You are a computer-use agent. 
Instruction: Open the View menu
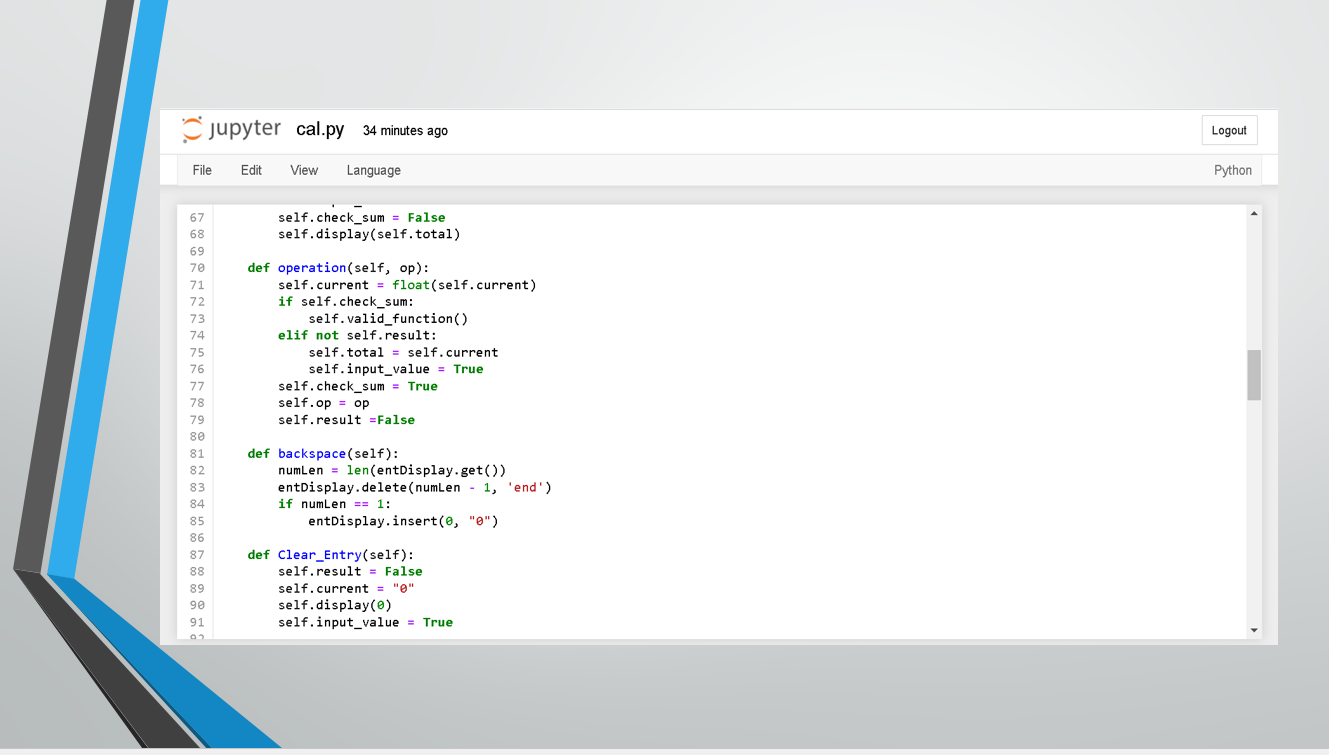tap(304, 170)
